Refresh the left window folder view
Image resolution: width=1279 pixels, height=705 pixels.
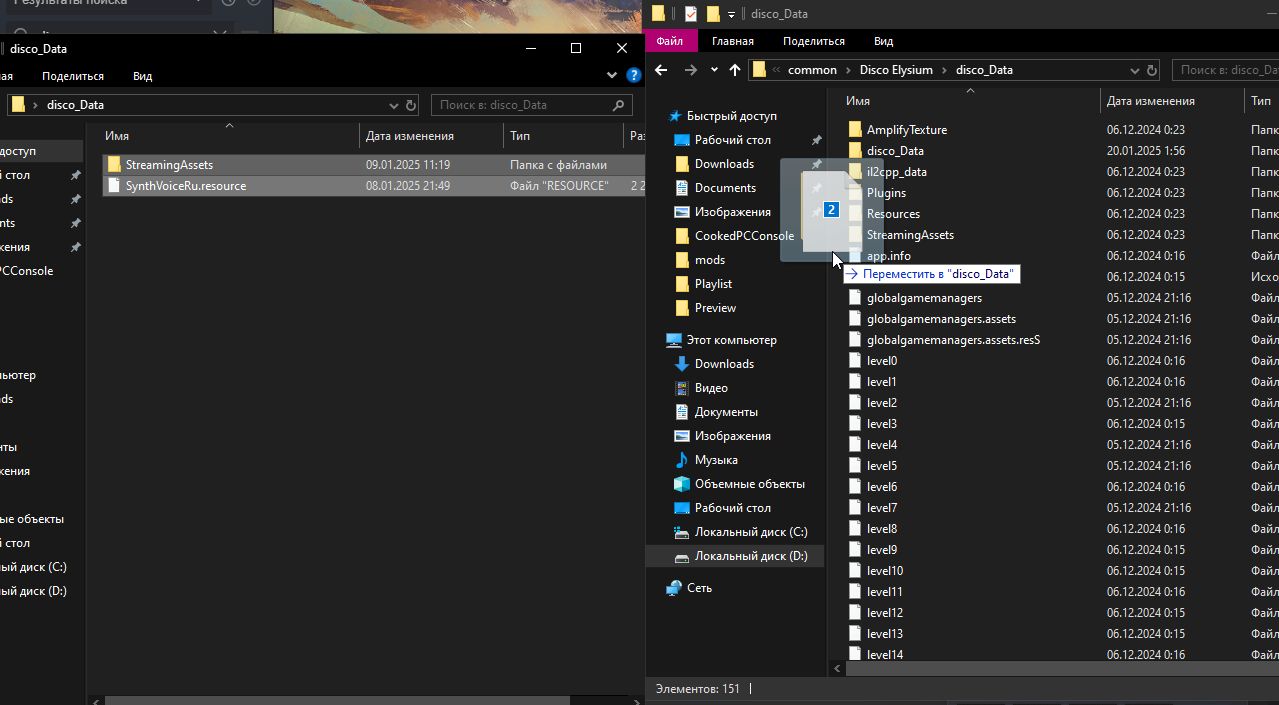pyautogui.click(x=411, y=105)
